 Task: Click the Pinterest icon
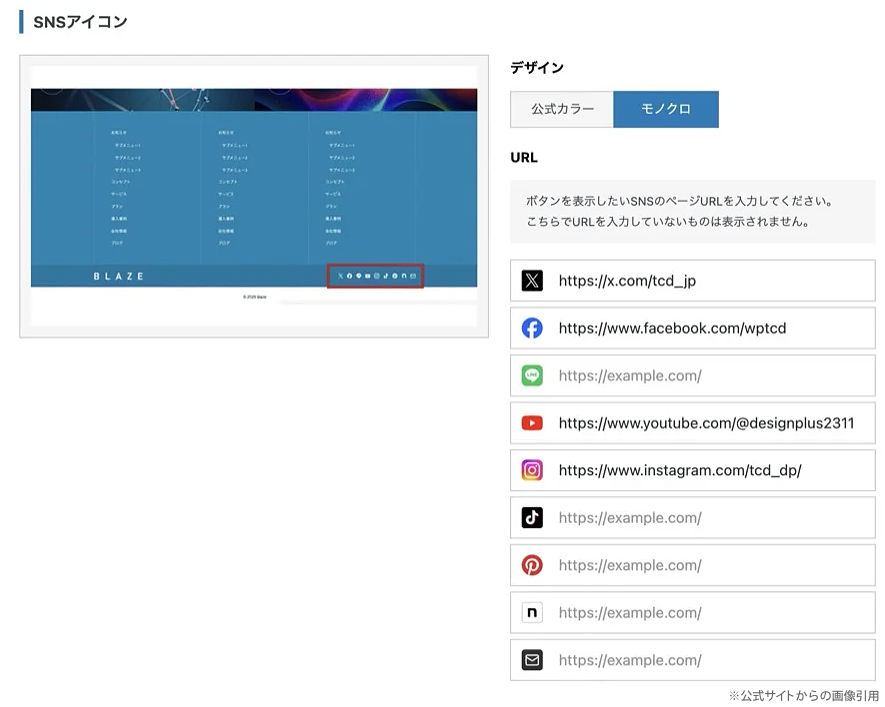[531, 565]
